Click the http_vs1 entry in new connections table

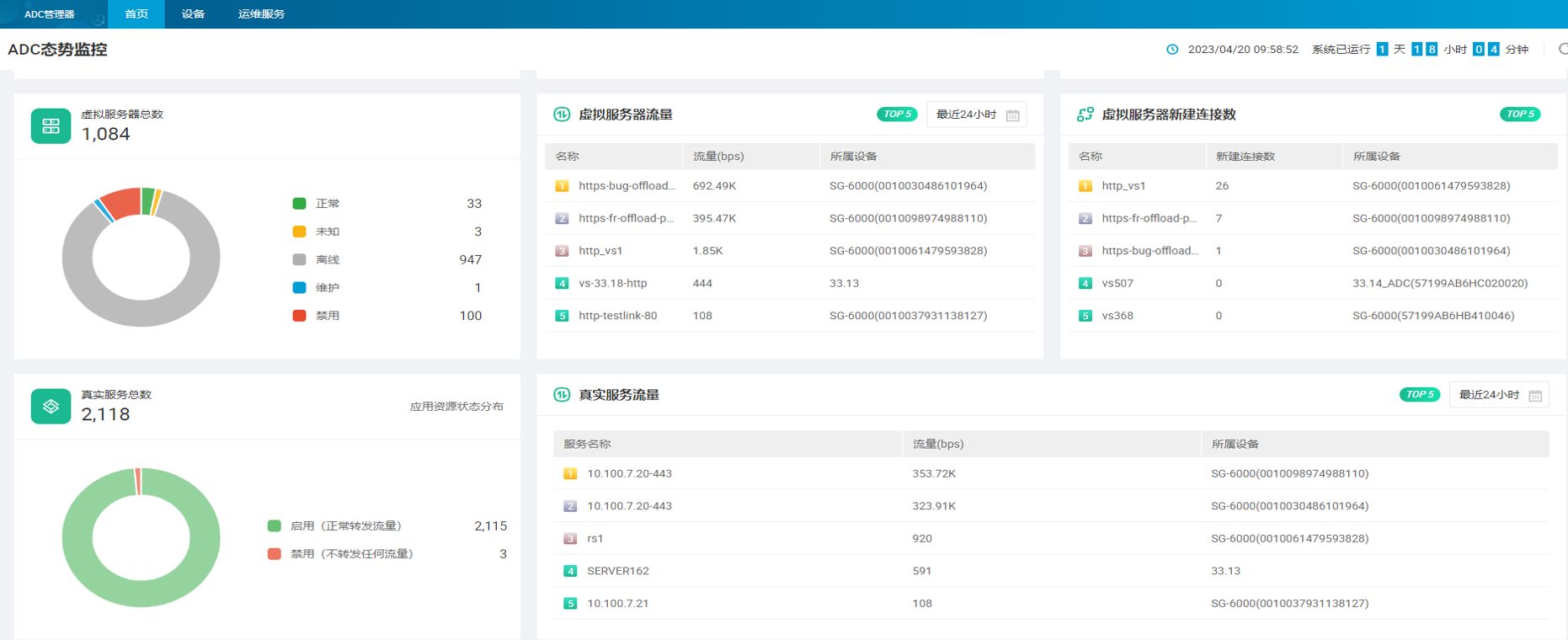coord(1123,186)
